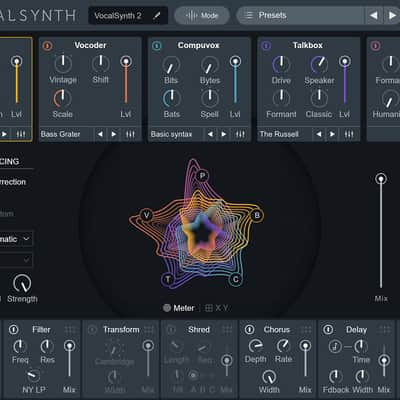Click the C node in the visualizer
The height and width of the screenshot is (400, 400).
pos(236,279)
